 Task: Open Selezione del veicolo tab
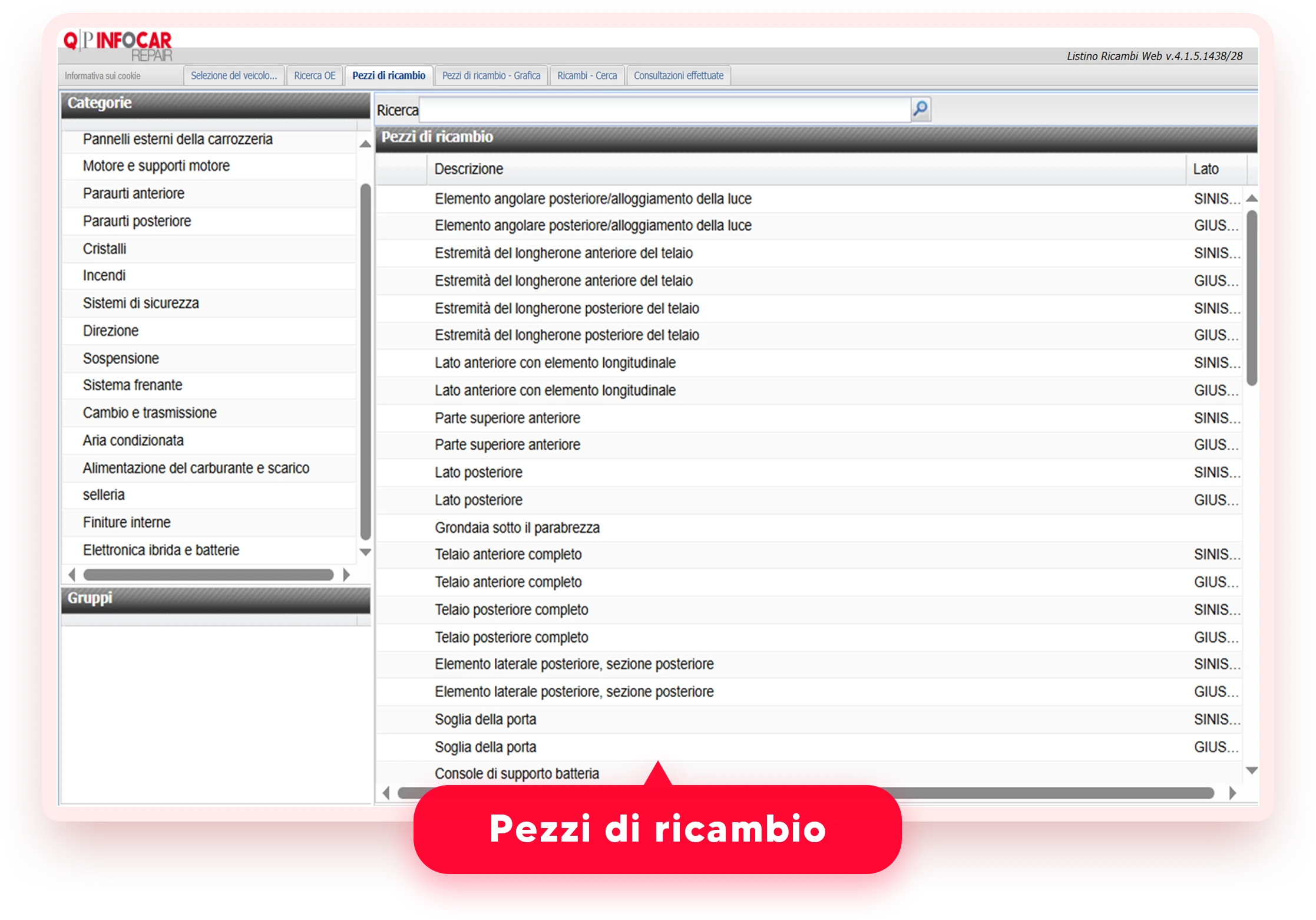234,75
